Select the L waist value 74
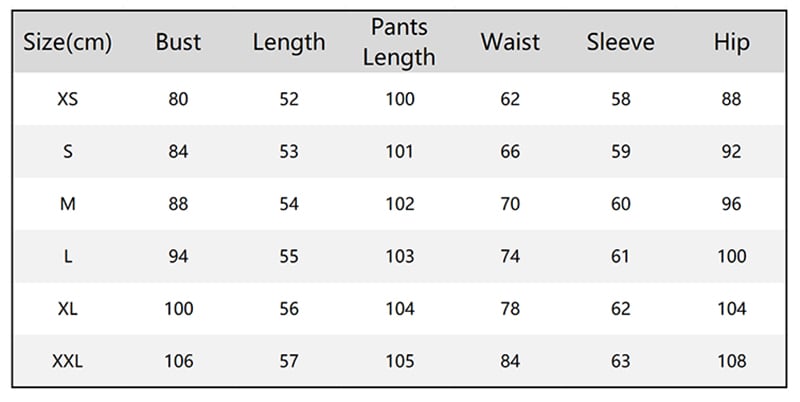 point(509,257)
